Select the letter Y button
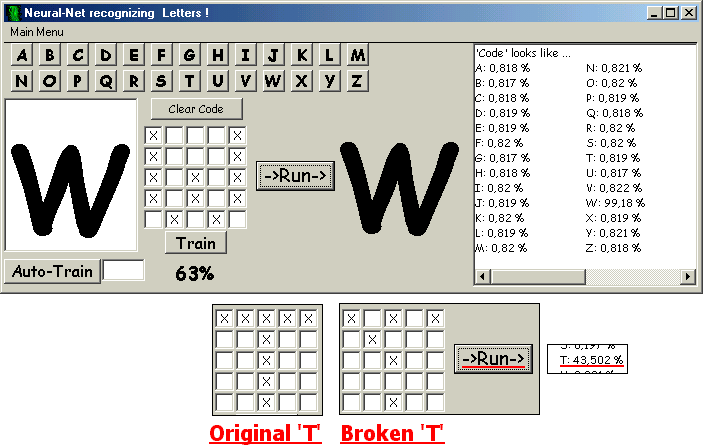Viewport: 703px width, 448px height. click(330, 81)
